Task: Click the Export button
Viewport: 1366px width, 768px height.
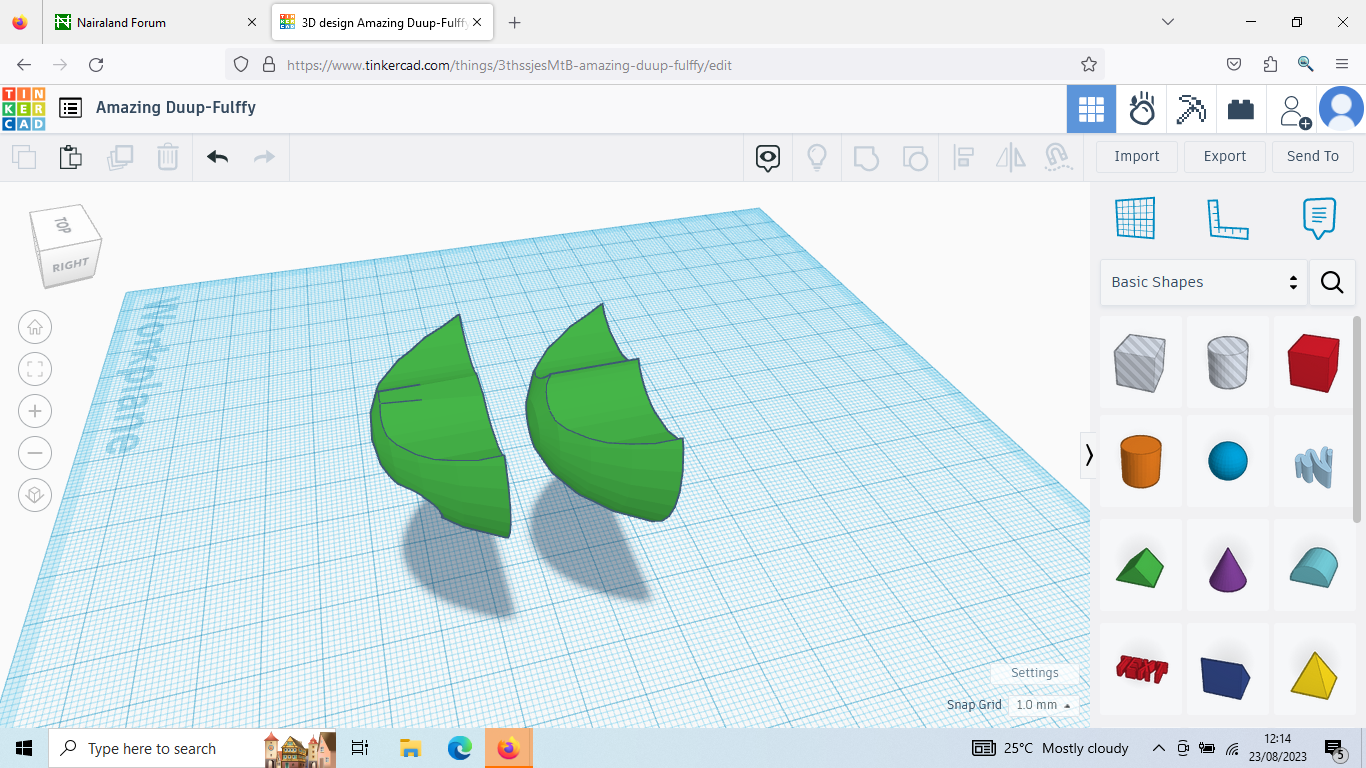Action: coord(1224,156)
